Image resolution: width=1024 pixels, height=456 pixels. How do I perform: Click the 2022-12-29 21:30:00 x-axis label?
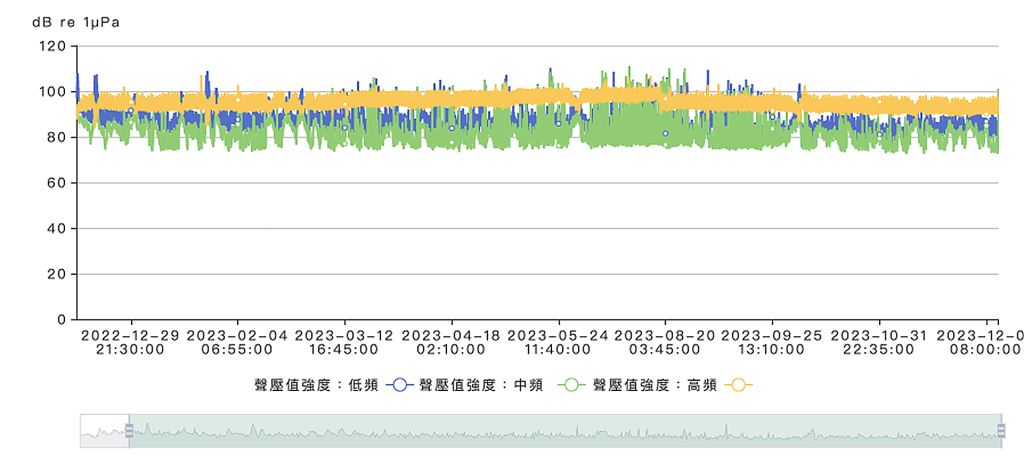(x=130, y=342)
